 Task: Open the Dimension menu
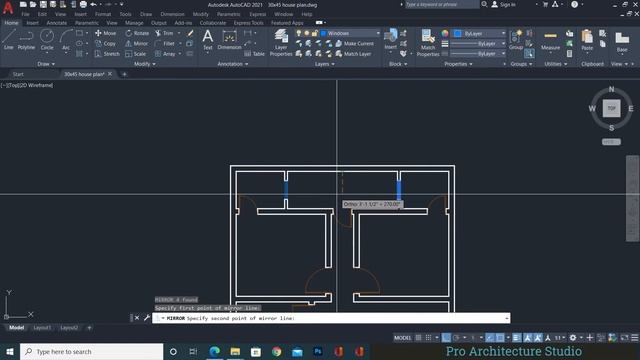(x=172, y=14)
